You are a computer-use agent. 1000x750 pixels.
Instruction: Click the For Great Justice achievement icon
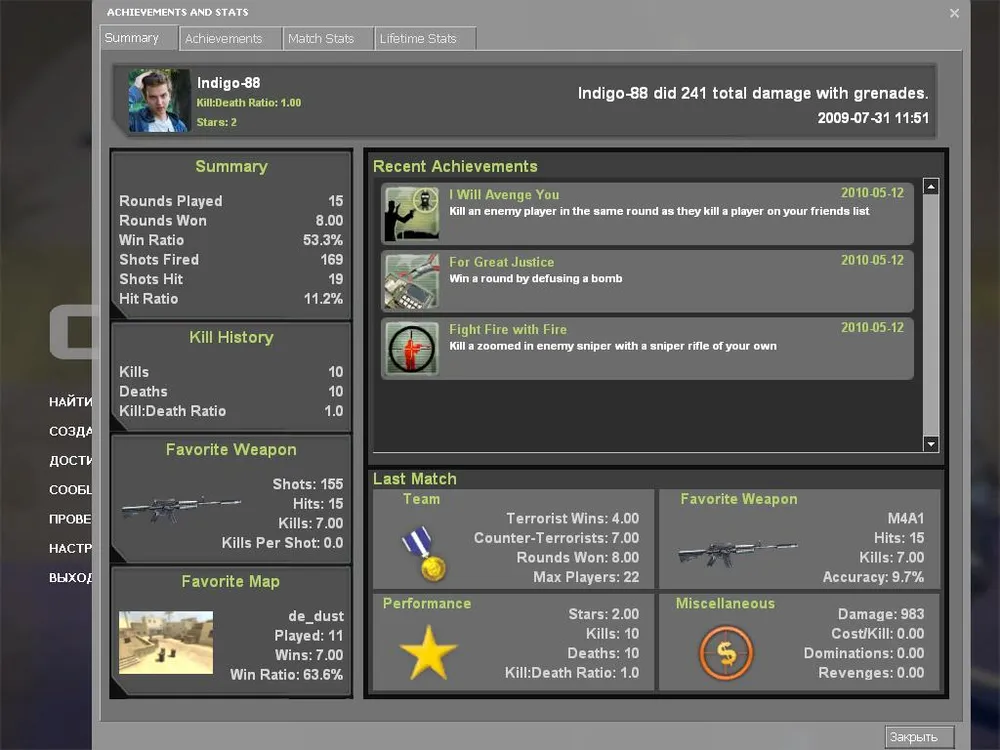[x=411, y=281]
